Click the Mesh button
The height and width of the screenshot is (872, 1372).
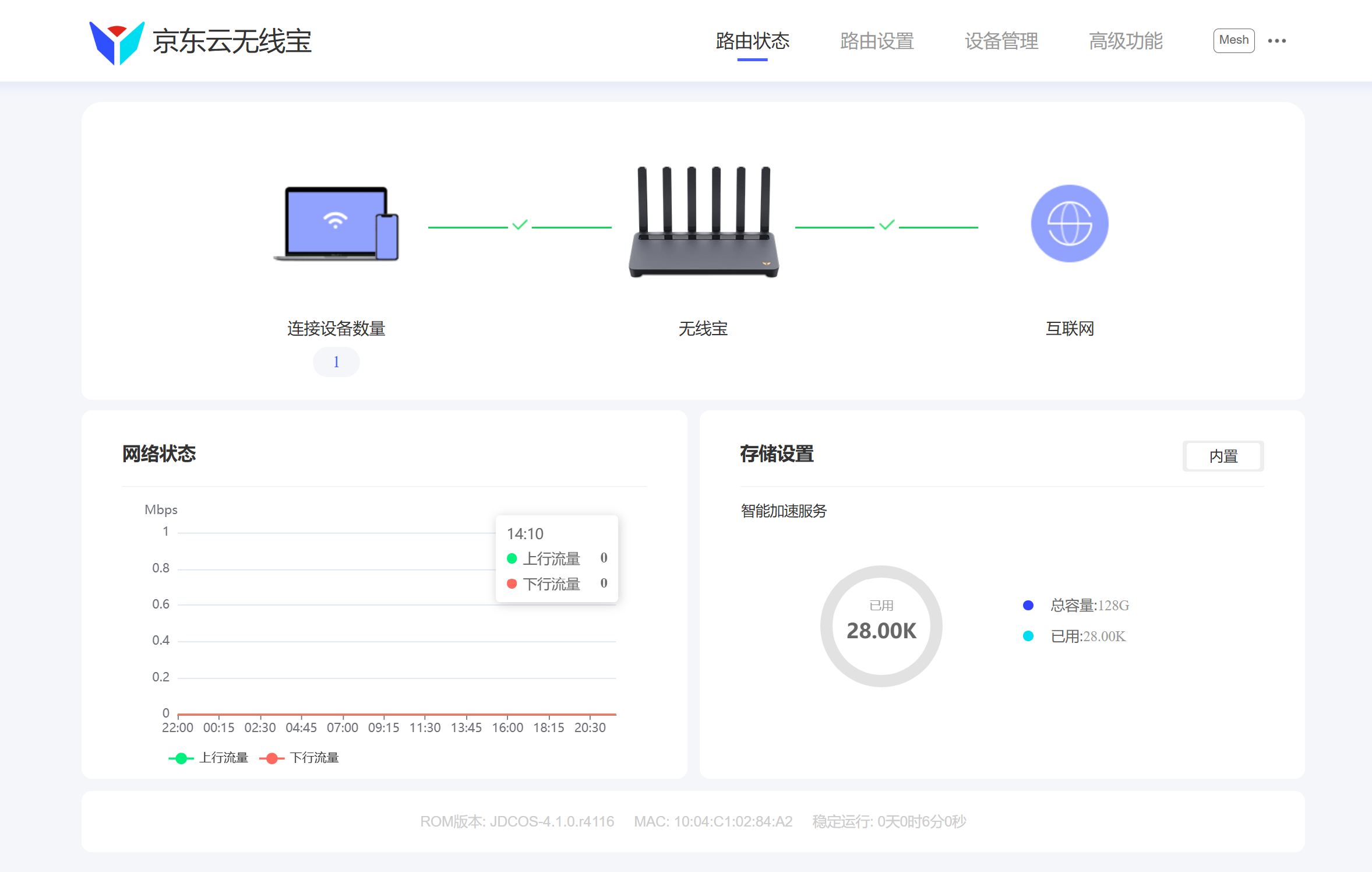1233,40
